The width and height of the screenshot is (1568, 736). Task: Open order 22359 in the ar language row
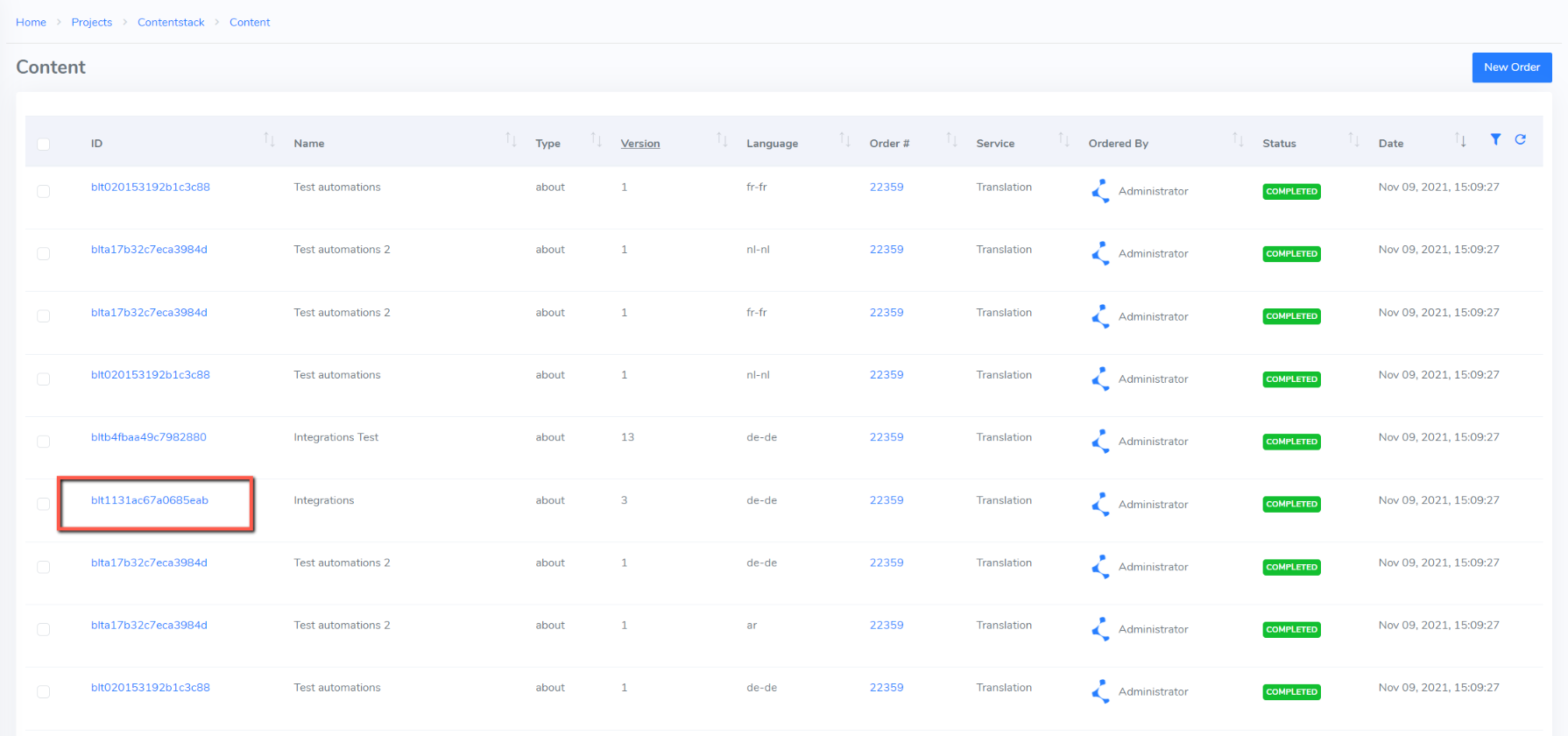(x=886, y=625)
